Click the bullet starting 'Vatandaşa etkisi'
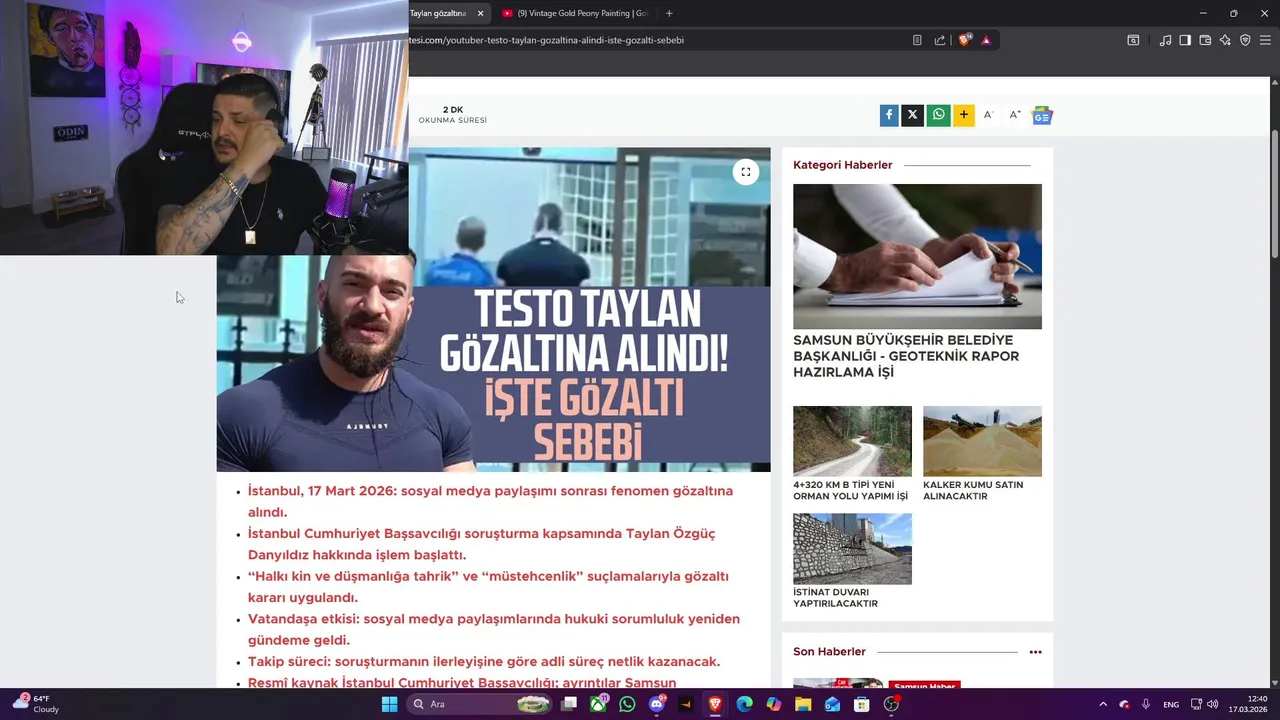The image size is (1280, 720). 494,629
